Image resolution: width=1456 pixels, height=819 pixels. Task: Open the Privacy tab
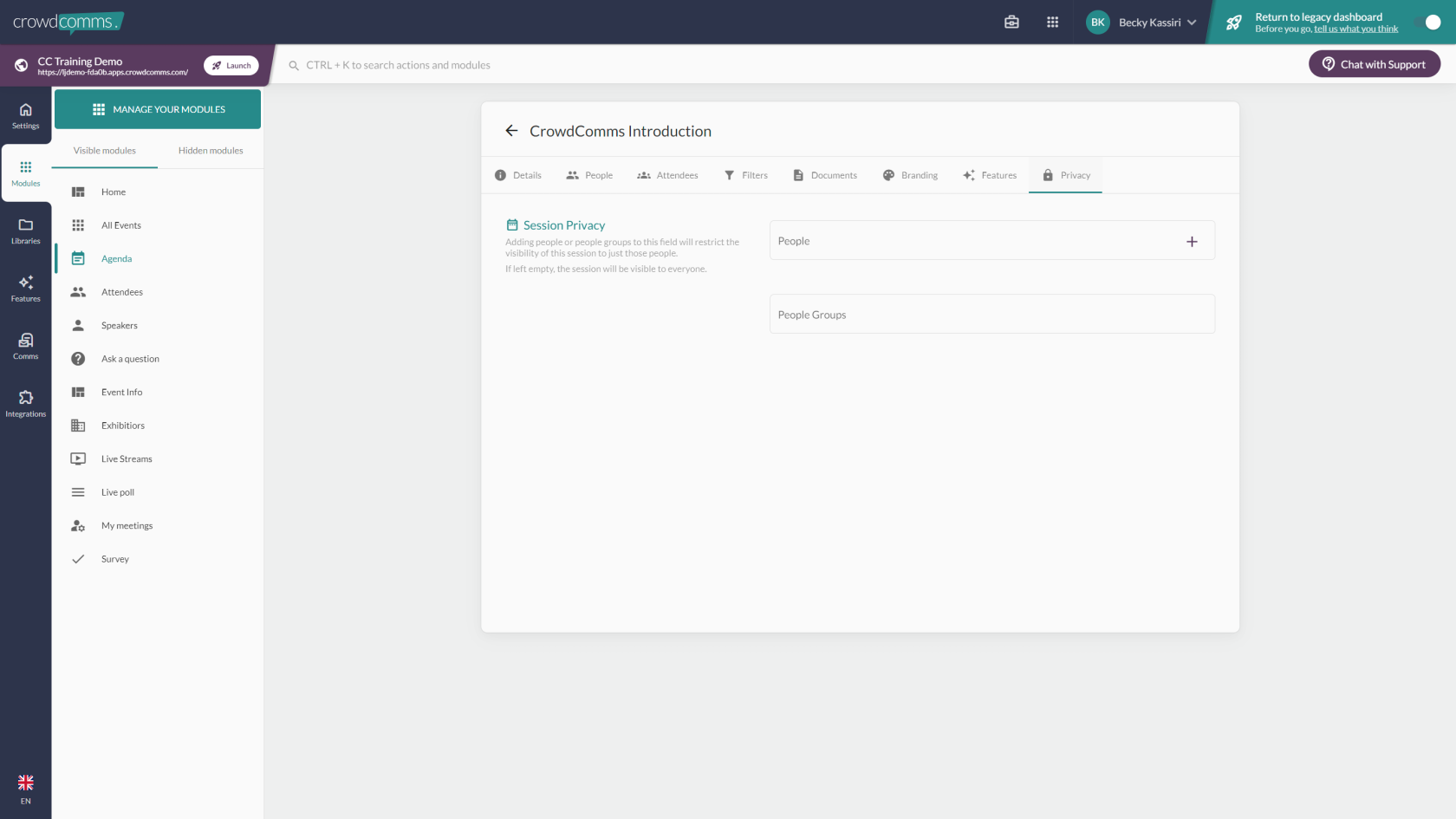[x=1066, y=175]
